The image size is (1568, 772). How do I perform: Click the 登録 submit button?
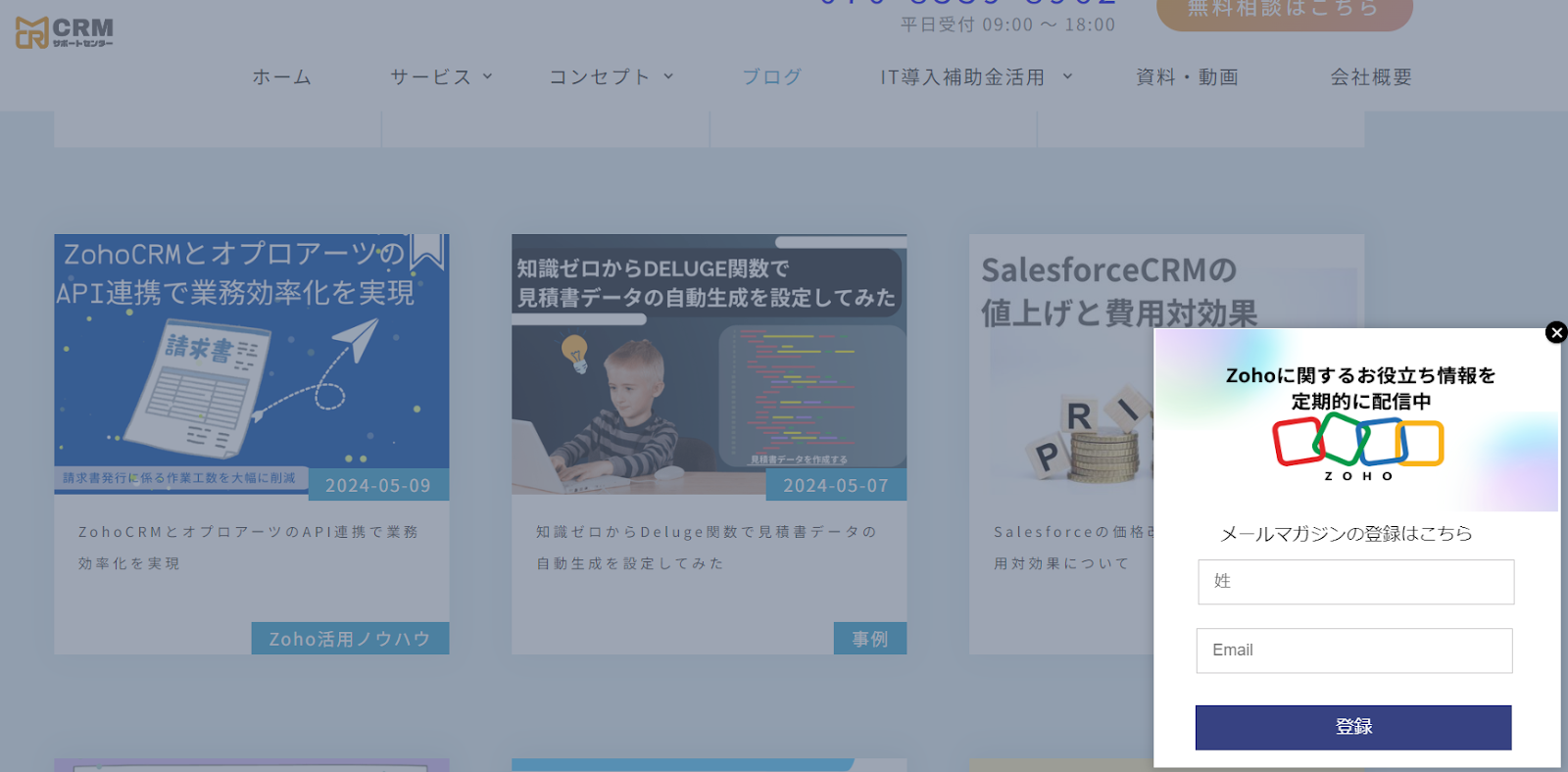tap(1353, 728)
